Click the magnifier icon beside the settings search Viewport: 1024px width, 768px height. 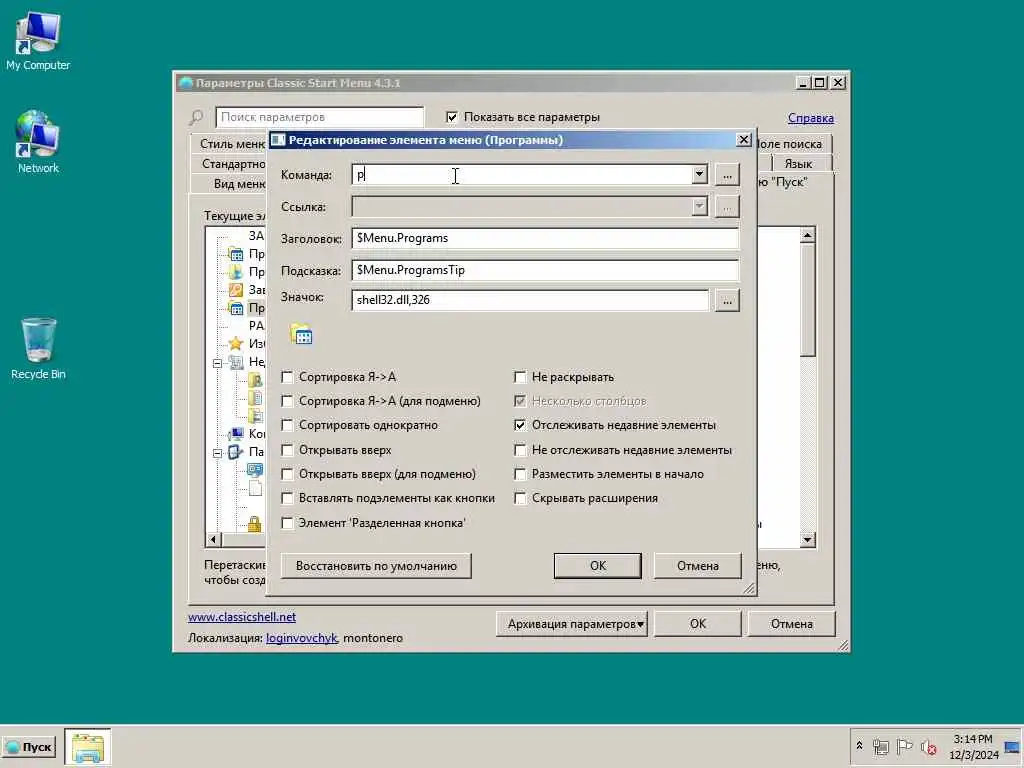[196, 118]
